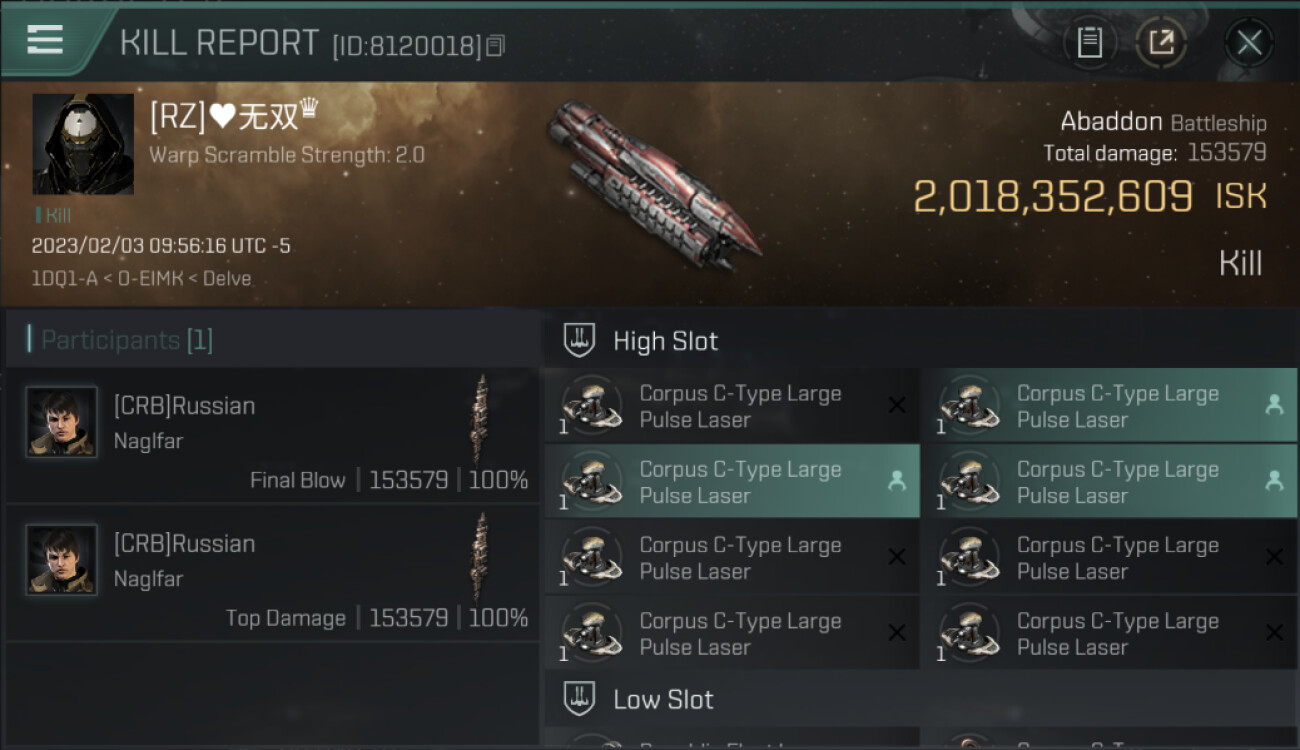Open the hamburger menu
This screenshot has width=1300, height=750.
click(x=45, y=40)
